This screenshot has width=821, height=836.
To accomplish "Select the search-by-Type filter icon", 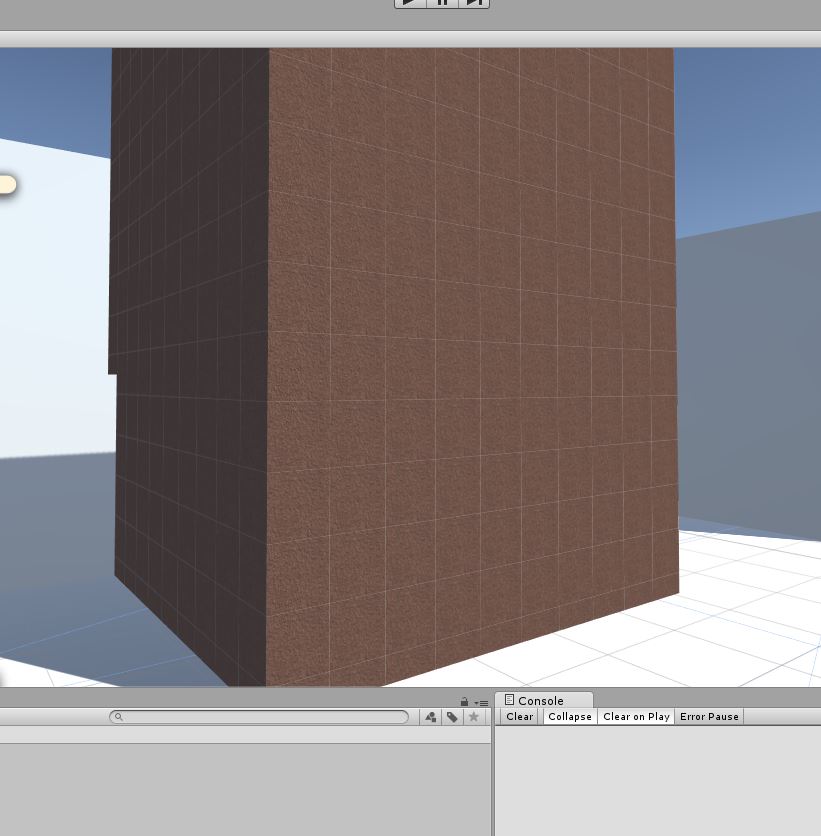I will coord(431,717).
